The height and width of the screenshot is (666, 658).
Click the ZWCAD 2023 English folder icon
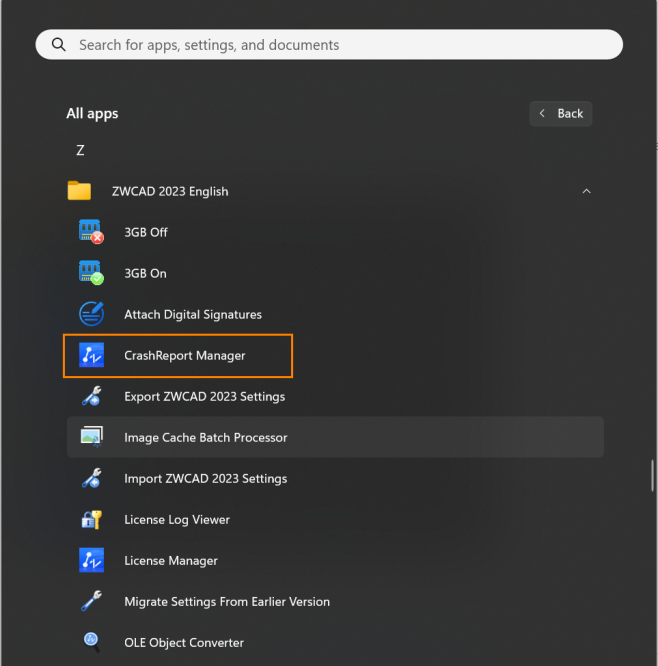pyautogui.click(x=79, y=191)
